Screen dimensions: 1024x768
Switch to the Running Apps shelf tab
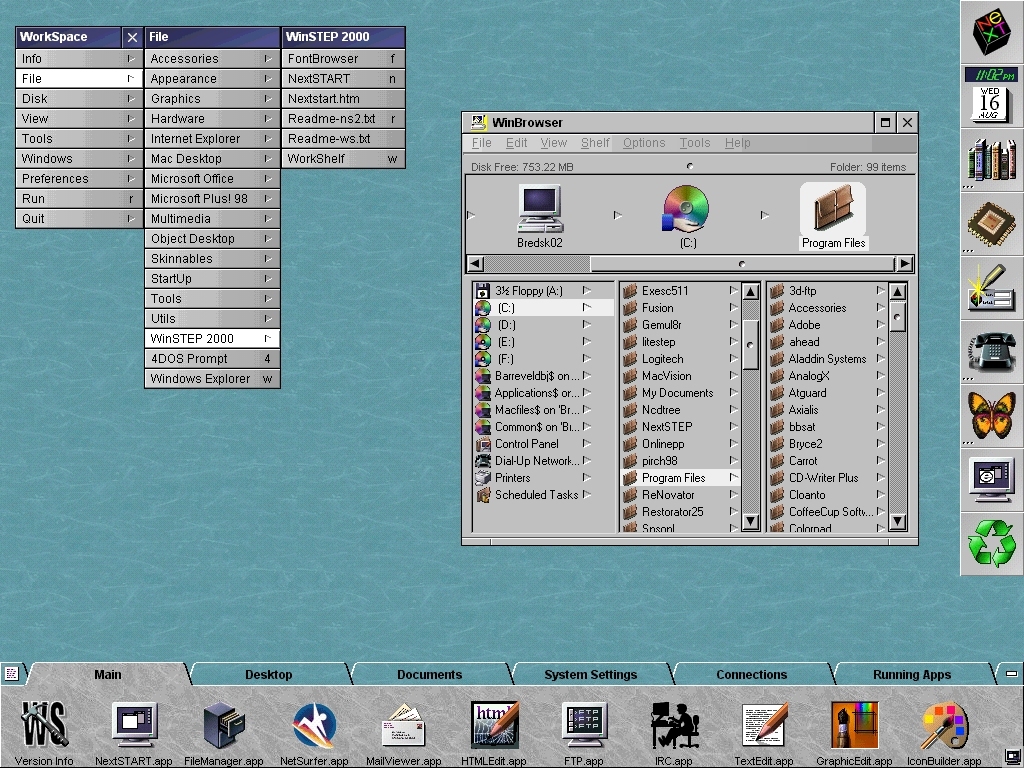tap(912, 675)
